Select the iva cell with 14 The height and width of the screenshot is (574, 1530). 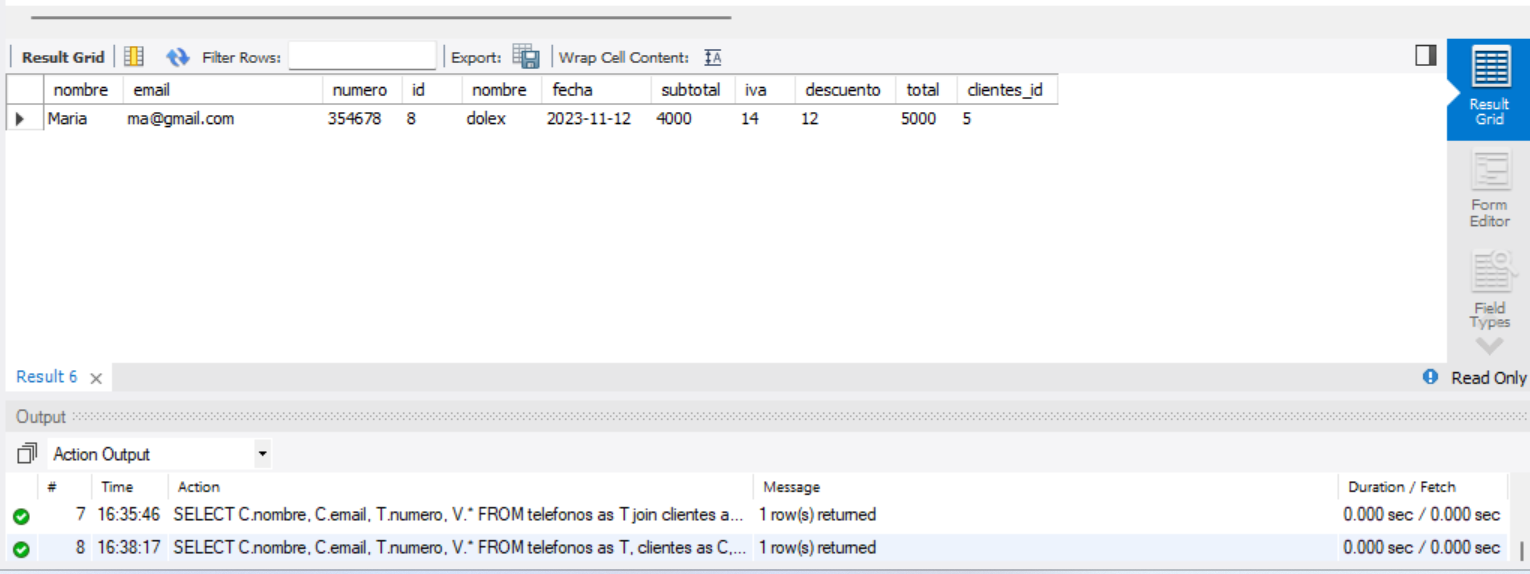[765, 119]
